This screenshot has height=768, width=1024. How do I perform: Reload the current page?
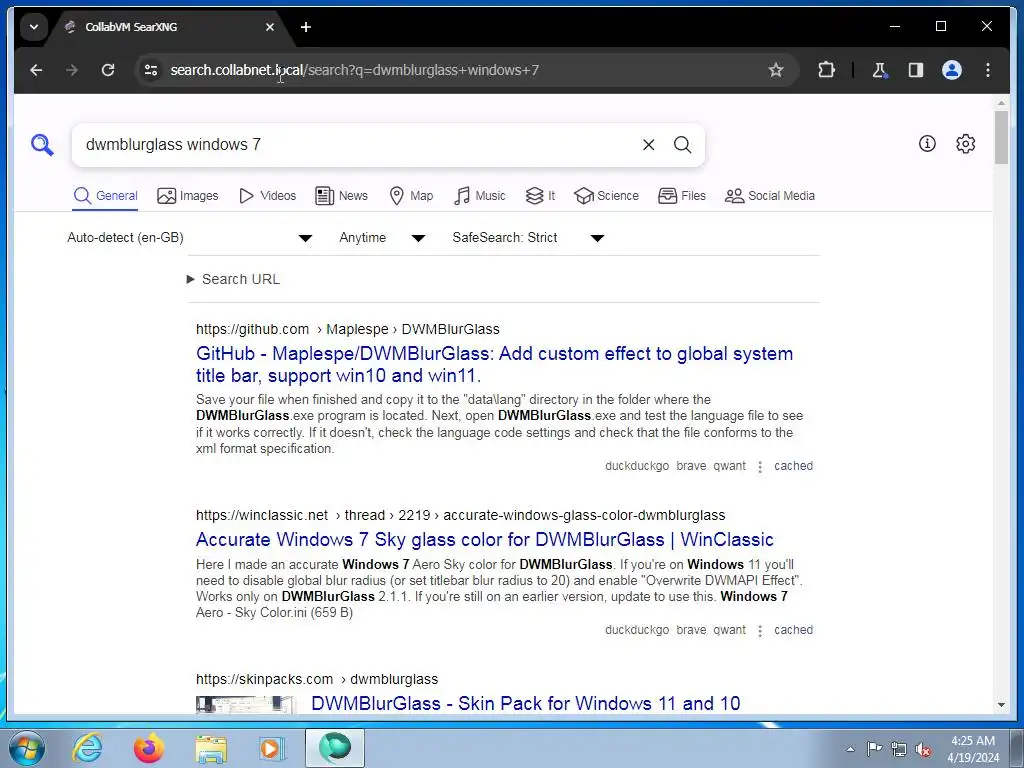[x=108, y=70]
